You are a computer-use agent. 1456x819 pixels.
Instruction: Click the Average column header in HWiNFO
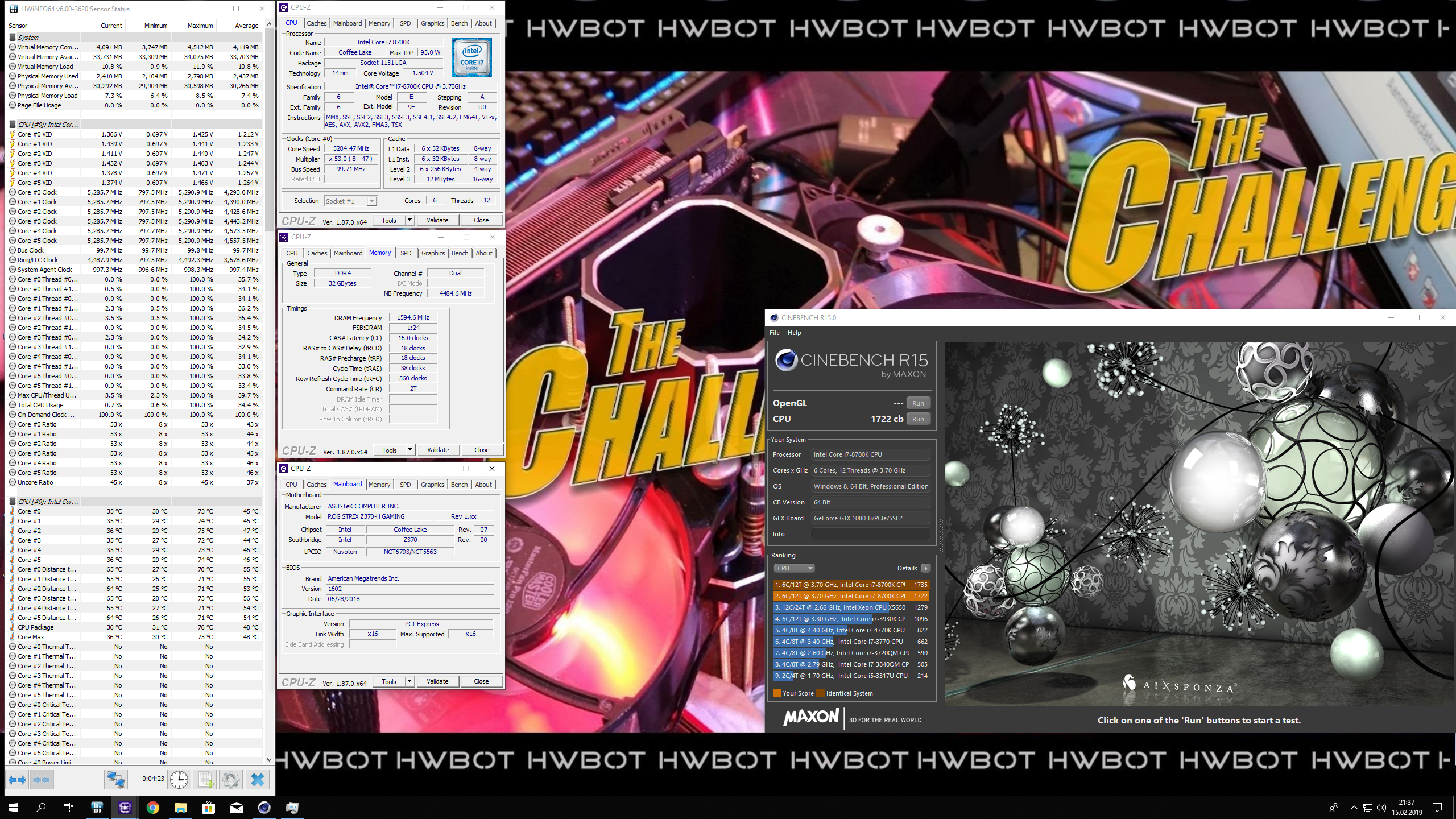click(x=239, y=26)
